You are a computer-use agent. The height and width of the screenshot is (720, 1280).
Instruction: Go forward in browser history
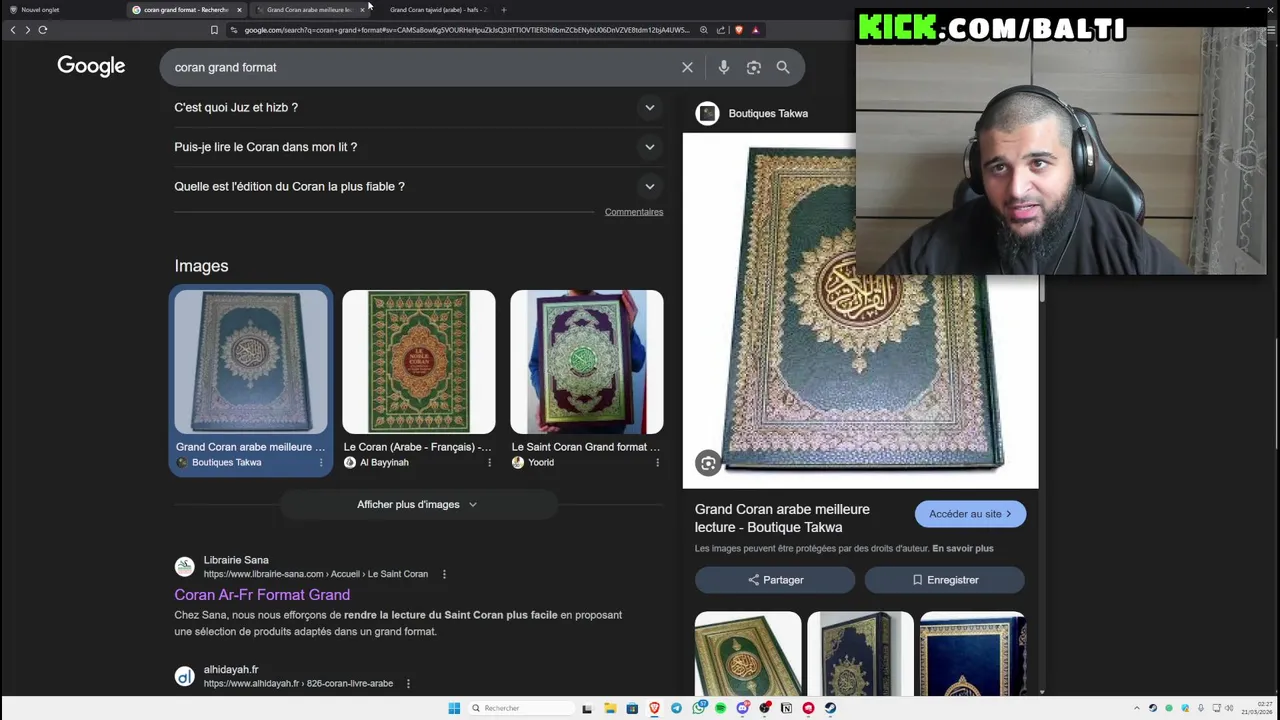click(x=28, y=30)
